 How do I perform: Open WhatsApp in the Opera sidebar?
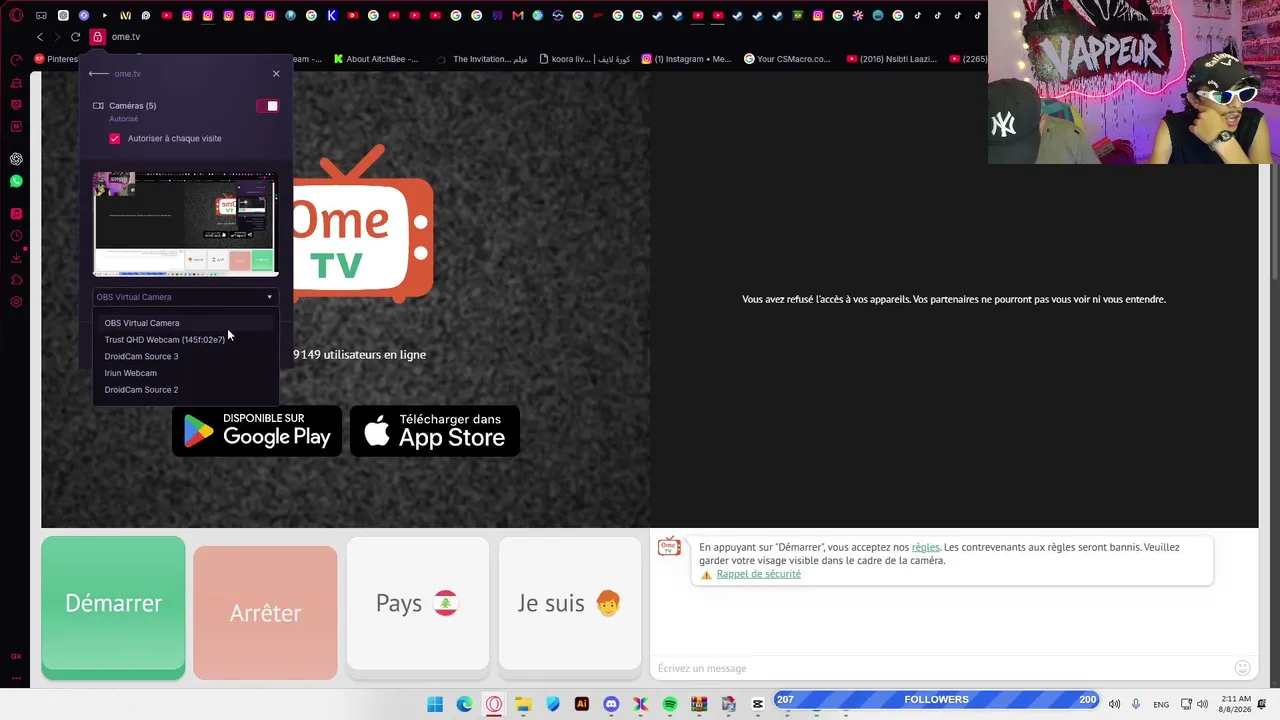tap(16, 181)
